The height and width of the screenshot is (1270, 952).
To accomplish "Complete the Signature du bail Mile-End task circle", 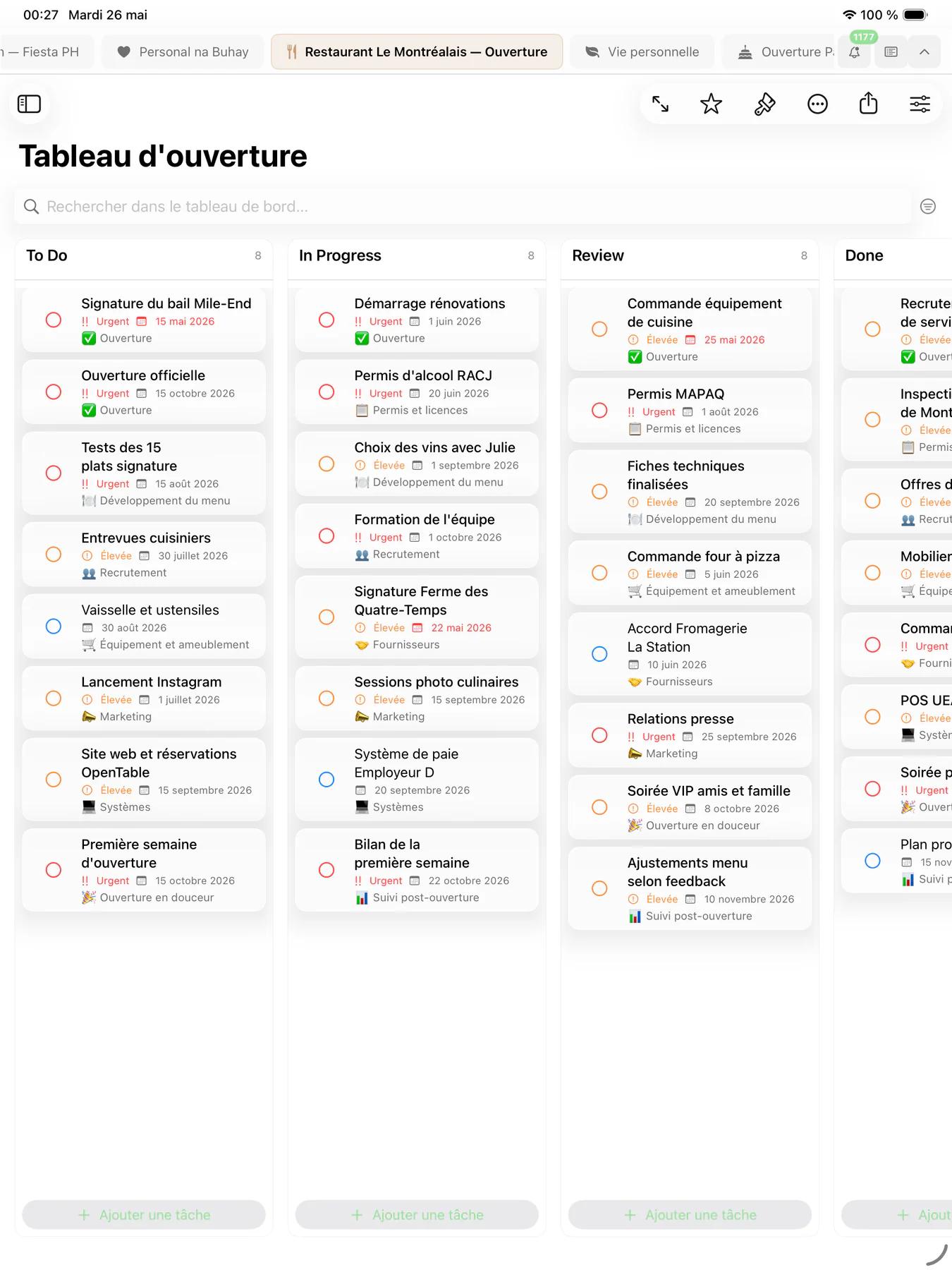I will point(54,320).
